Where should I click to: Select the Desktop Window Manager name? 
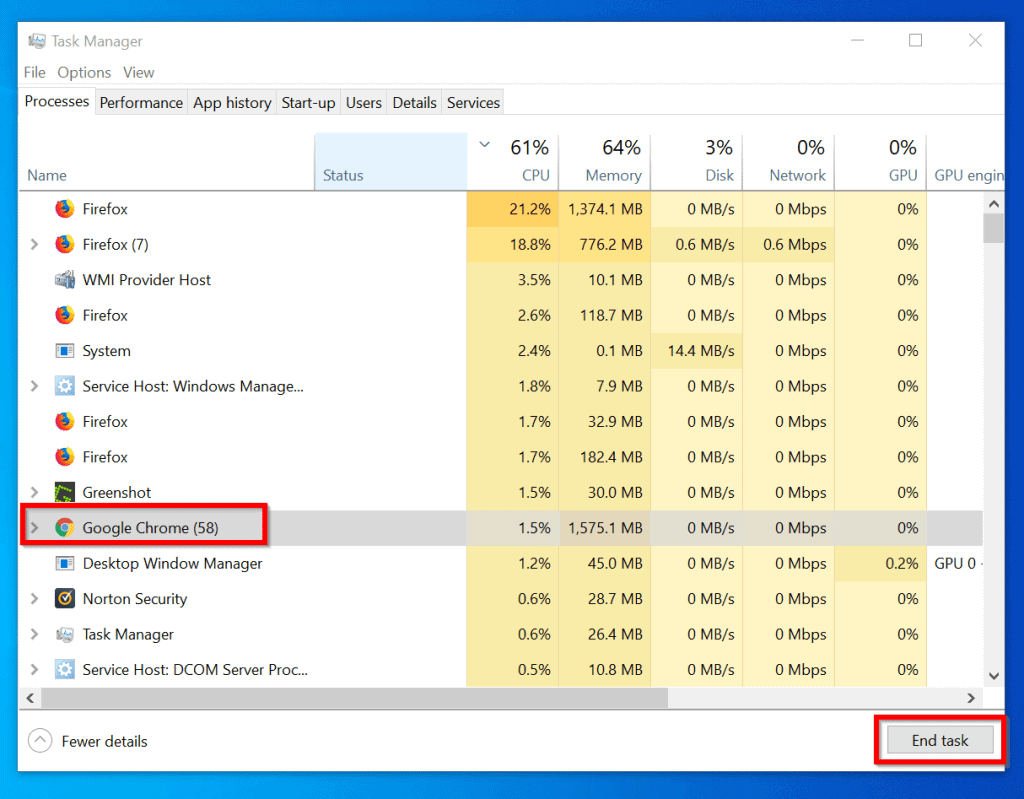click(172, 563)
